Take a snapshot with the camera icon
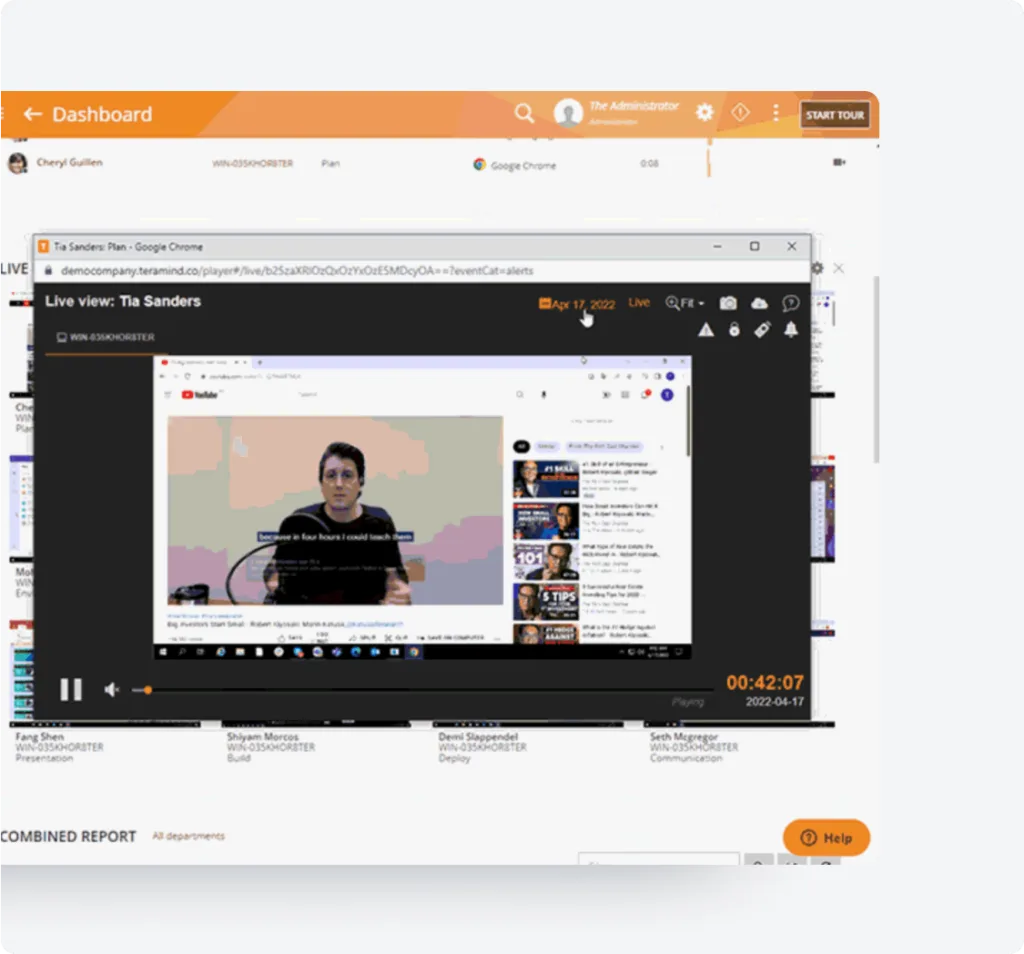 point(728,303)
